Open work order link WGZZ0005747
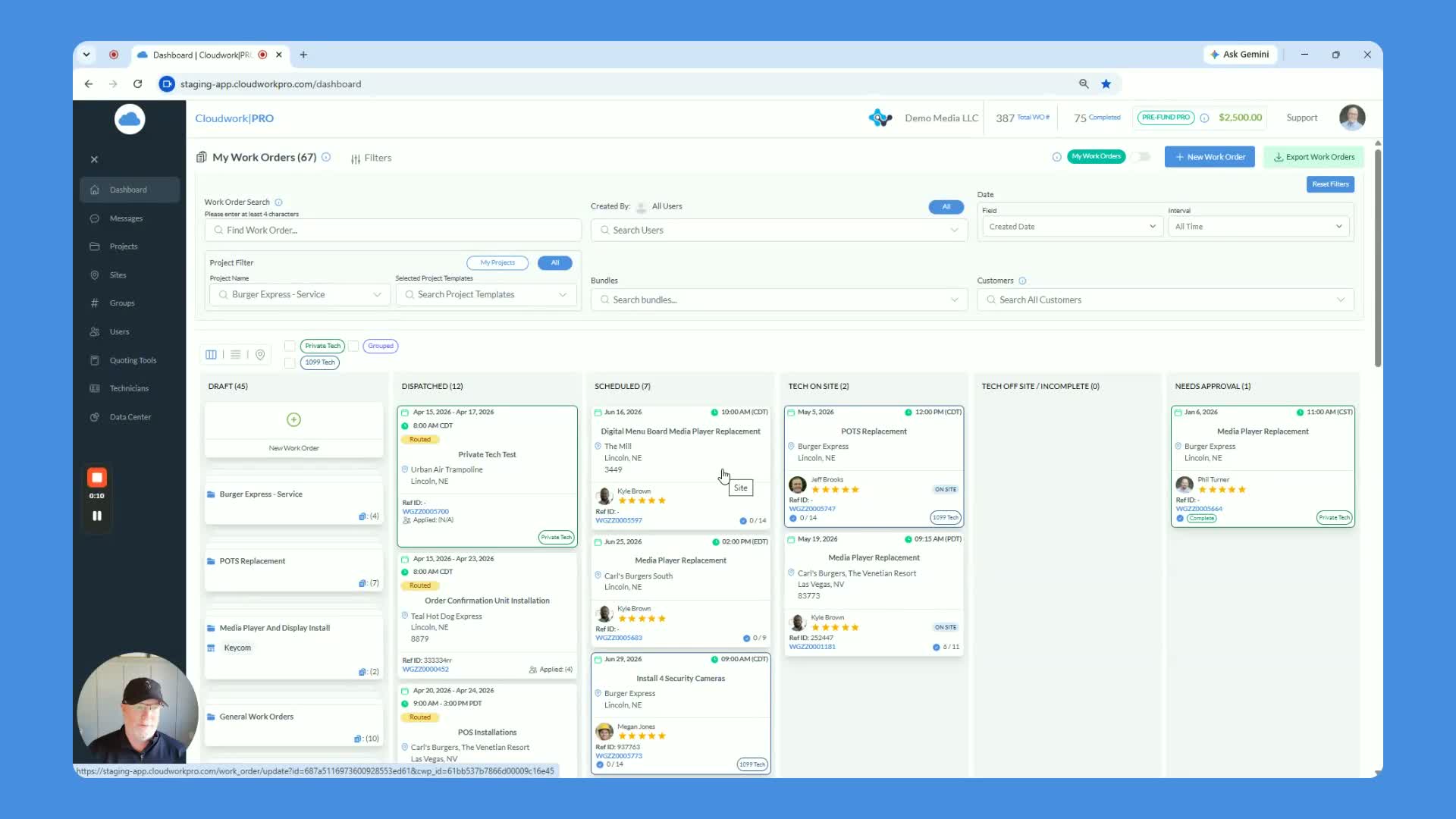Screen dimensions: 1456x819 point(812,509)
